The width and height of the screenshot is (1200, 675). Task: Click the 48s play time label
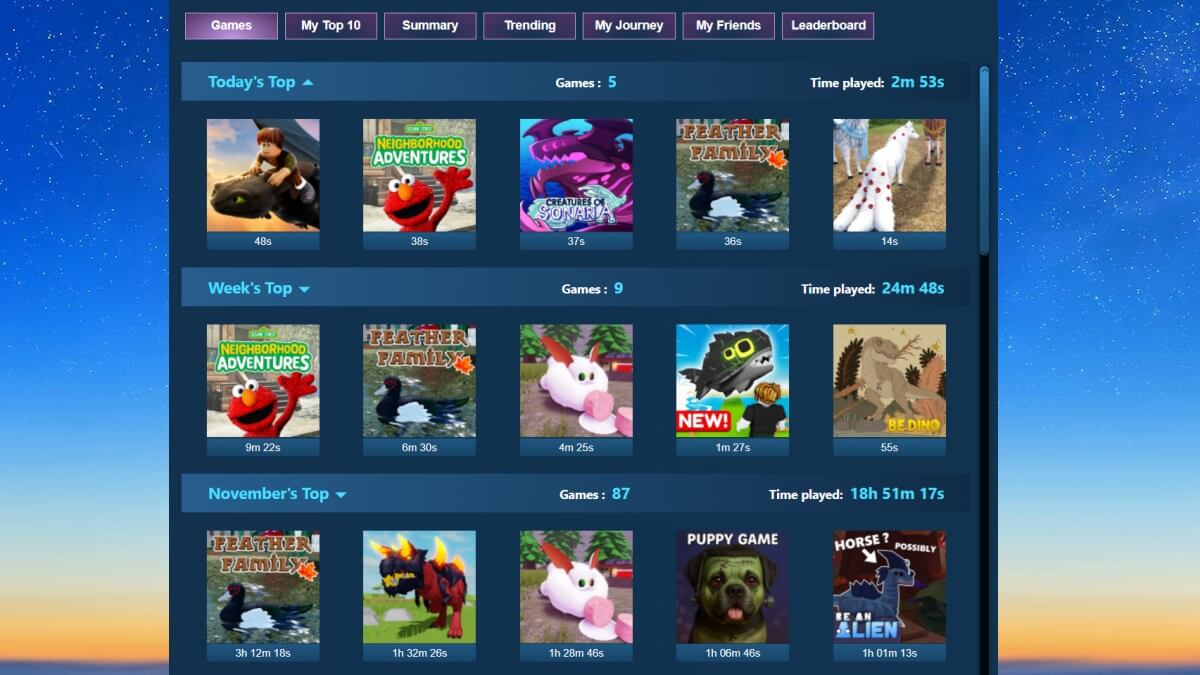263,241
